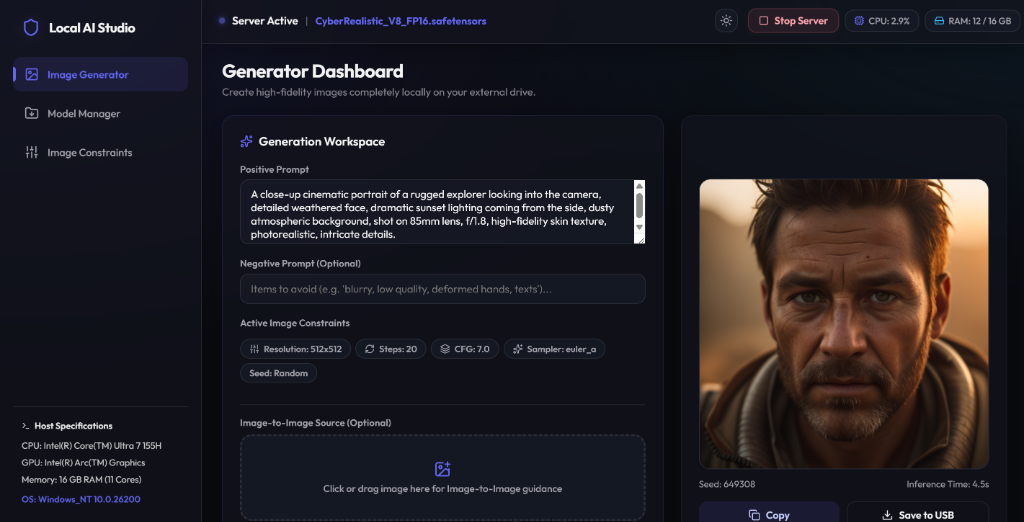Click the Generator Dashboard heading
Viewport: 1024px width, 522px height.
coord(313,71)
